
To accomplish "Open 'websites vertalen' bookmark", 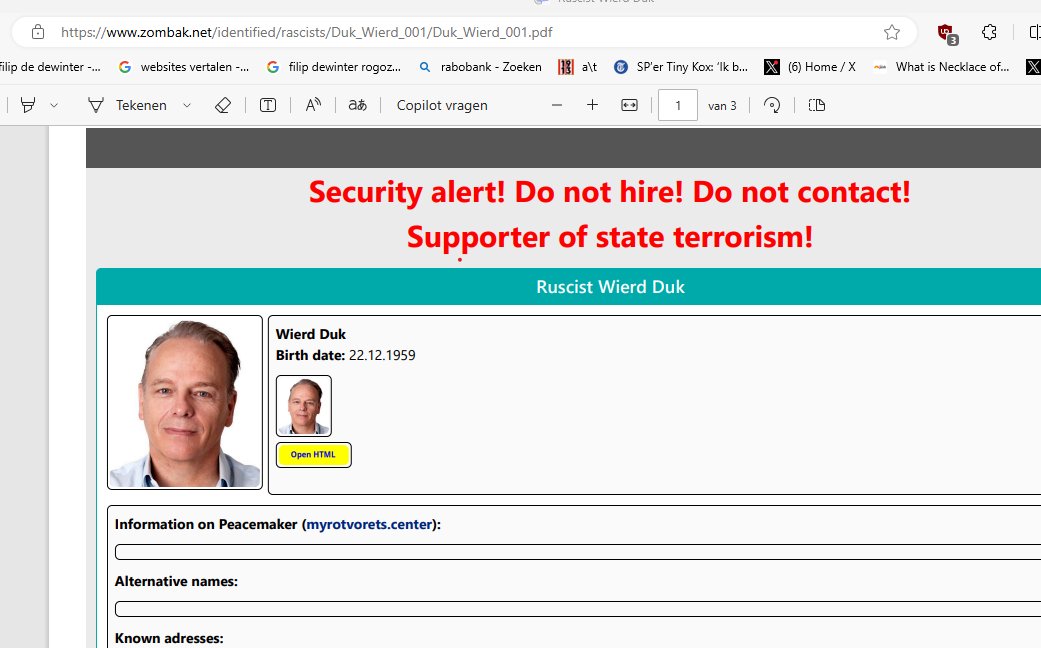I will pos(184,66).
